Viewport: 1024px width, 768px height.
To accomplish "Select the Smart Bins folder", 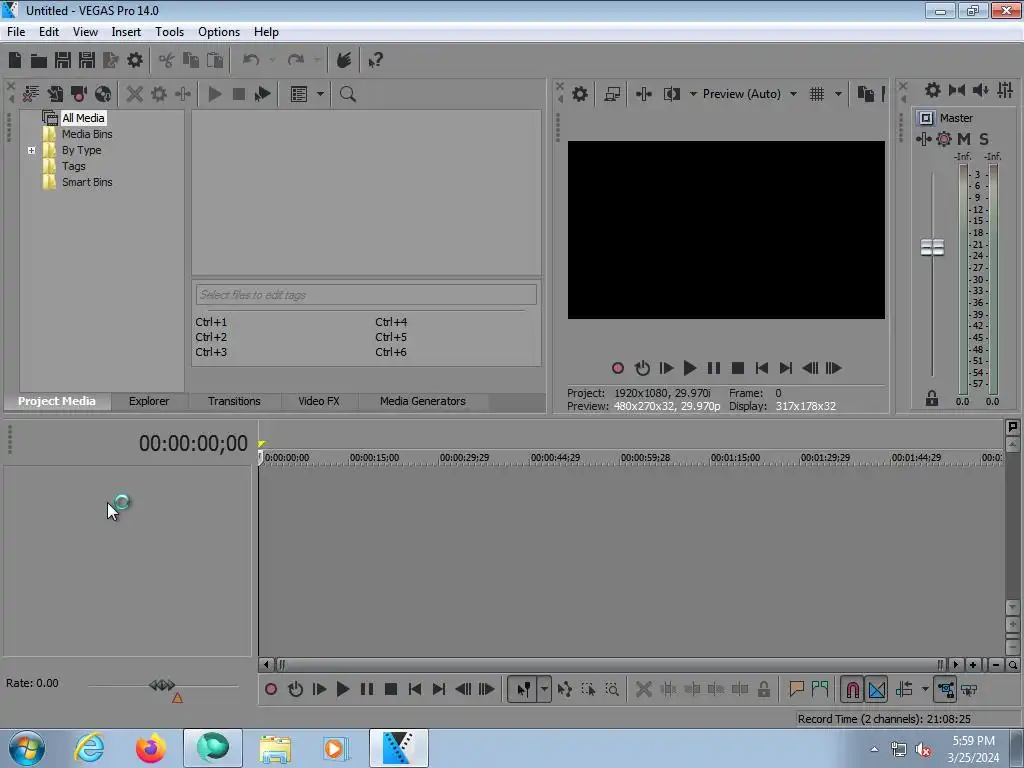I will point(87,182).
